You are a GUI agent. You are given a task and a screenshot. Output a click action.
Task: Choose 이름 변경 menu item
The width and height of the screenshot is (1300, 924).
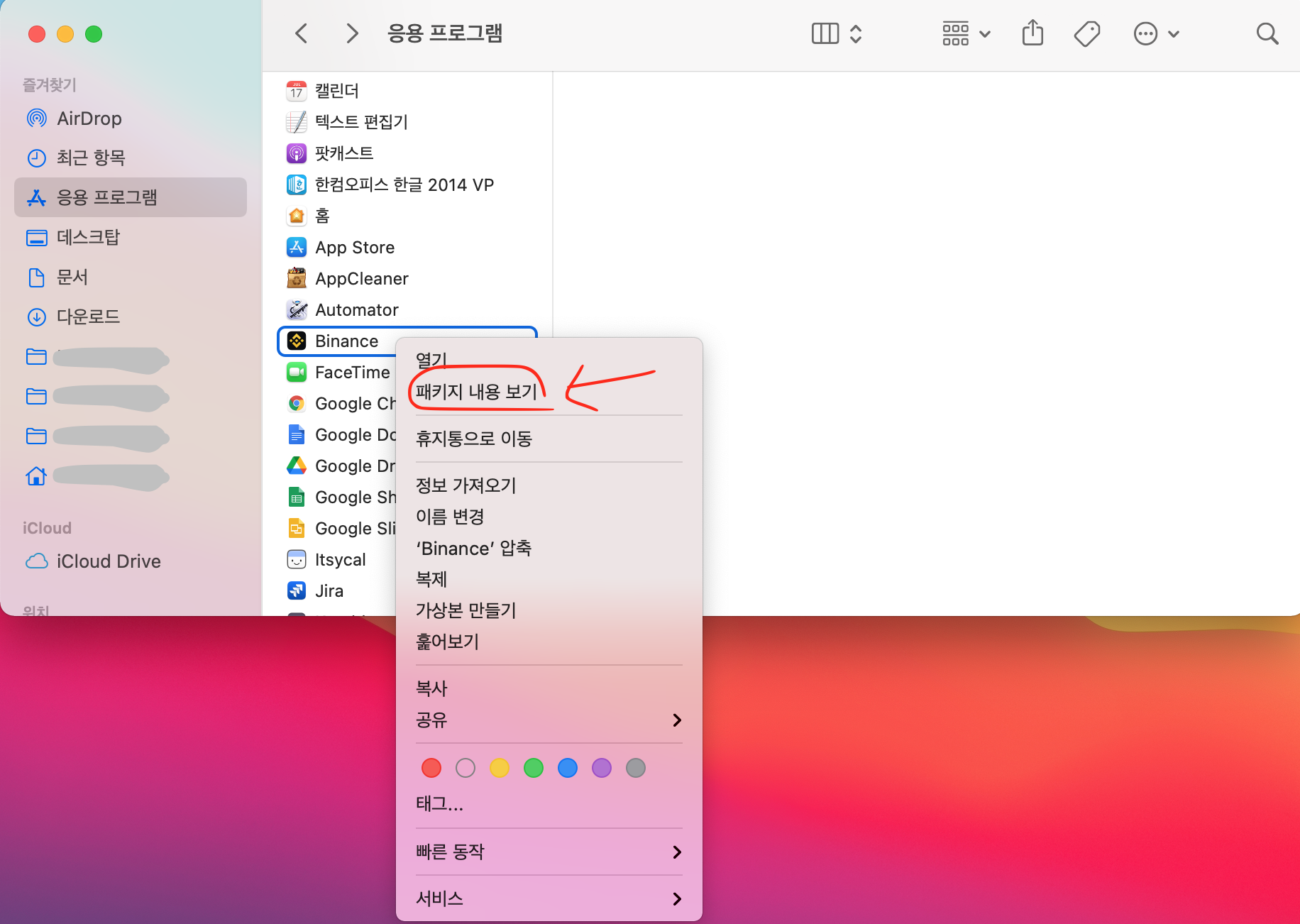[x=549, y=517]
